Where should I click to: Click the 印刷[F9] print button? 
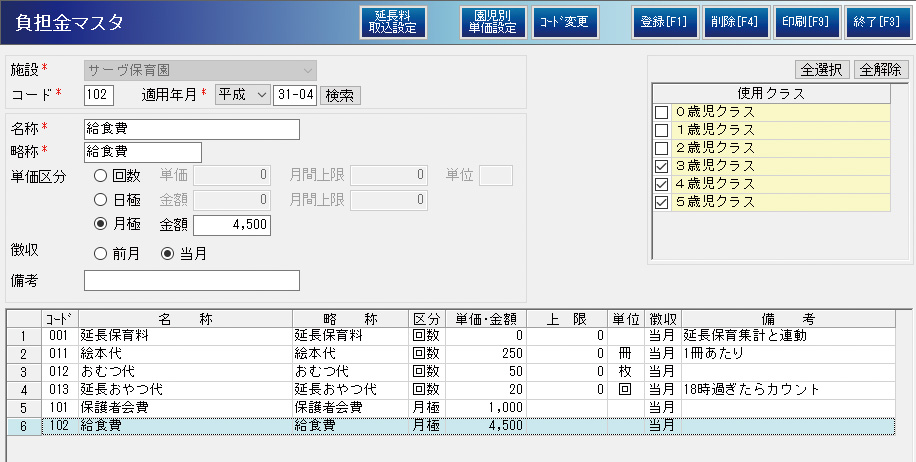click(806, 22)
